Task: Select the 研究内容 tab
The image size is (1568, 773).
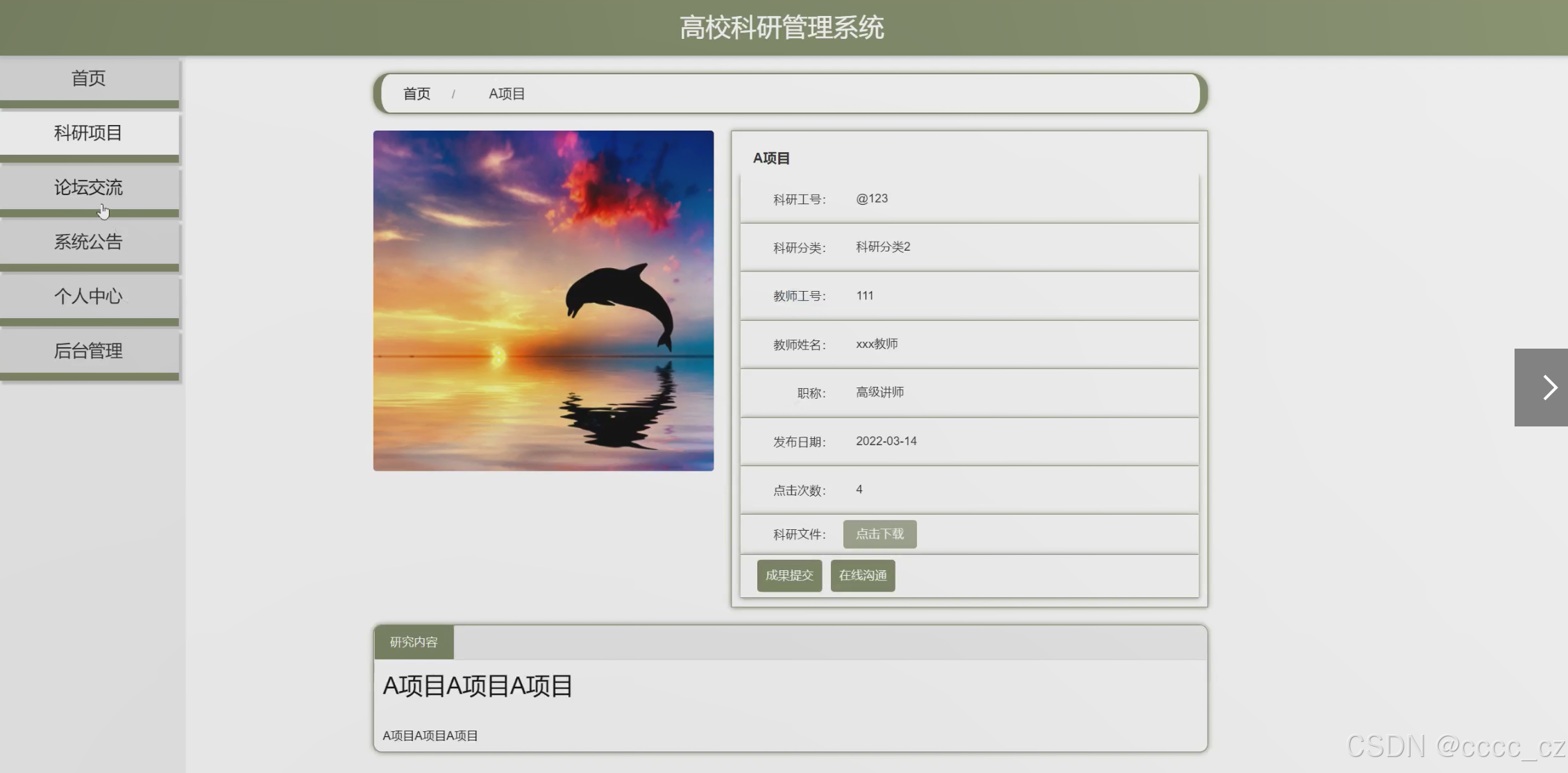Action: (x=414, y=642)
